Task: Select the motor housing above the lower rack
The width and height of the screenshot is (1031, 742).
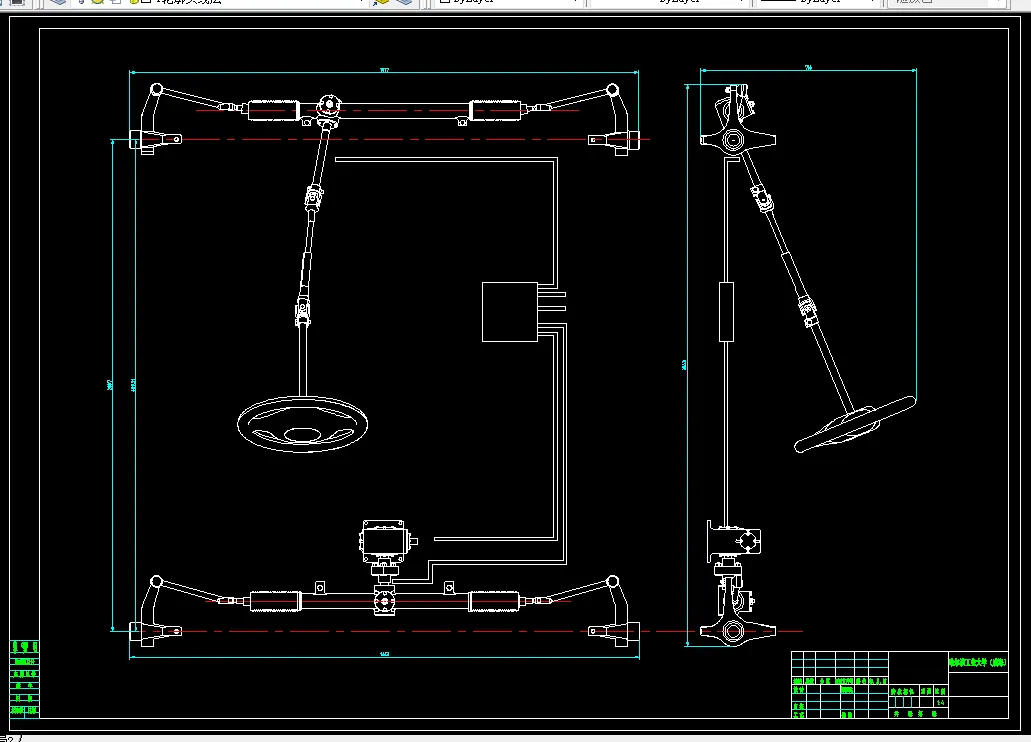Action: (x=384, y=541)
